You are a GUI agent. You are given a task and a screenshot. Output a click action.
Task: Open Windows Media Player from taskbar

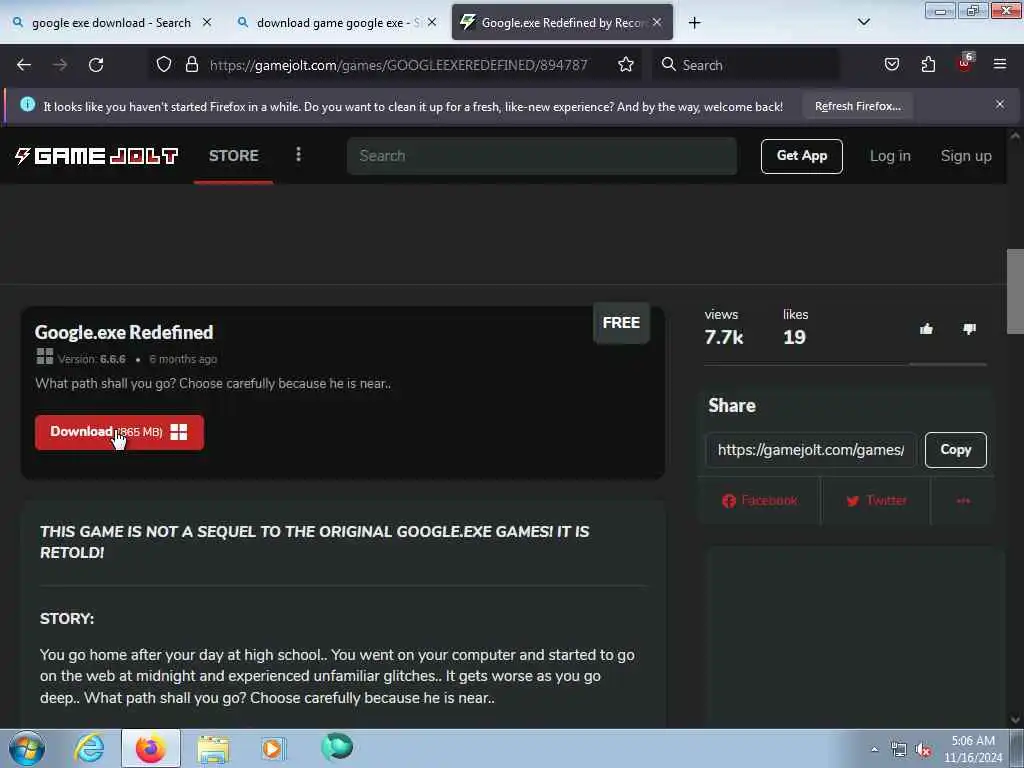[x=273, y=748]
